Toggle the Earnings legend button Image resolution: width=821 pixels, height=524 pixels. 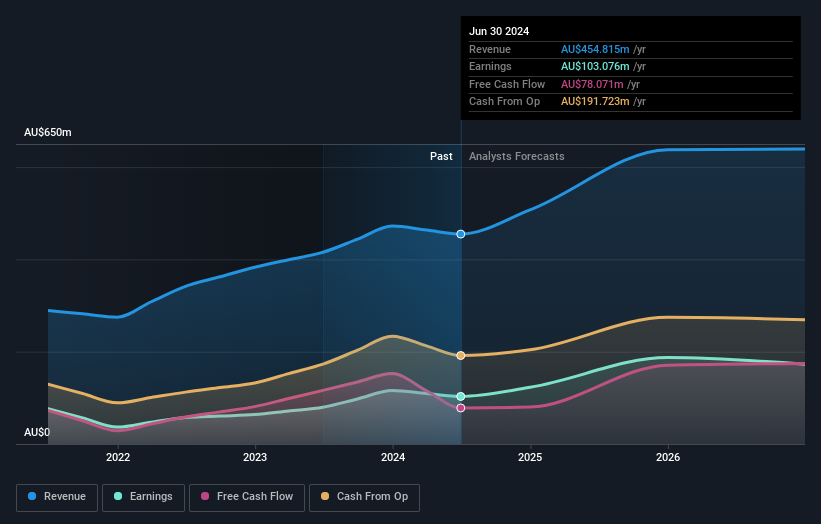click(x=143, y=497)
